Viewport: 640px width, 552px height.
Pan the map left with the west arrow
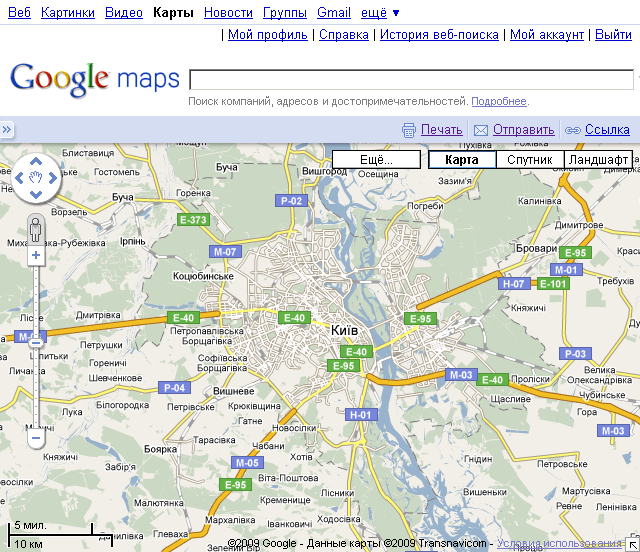tap(18, 179)
